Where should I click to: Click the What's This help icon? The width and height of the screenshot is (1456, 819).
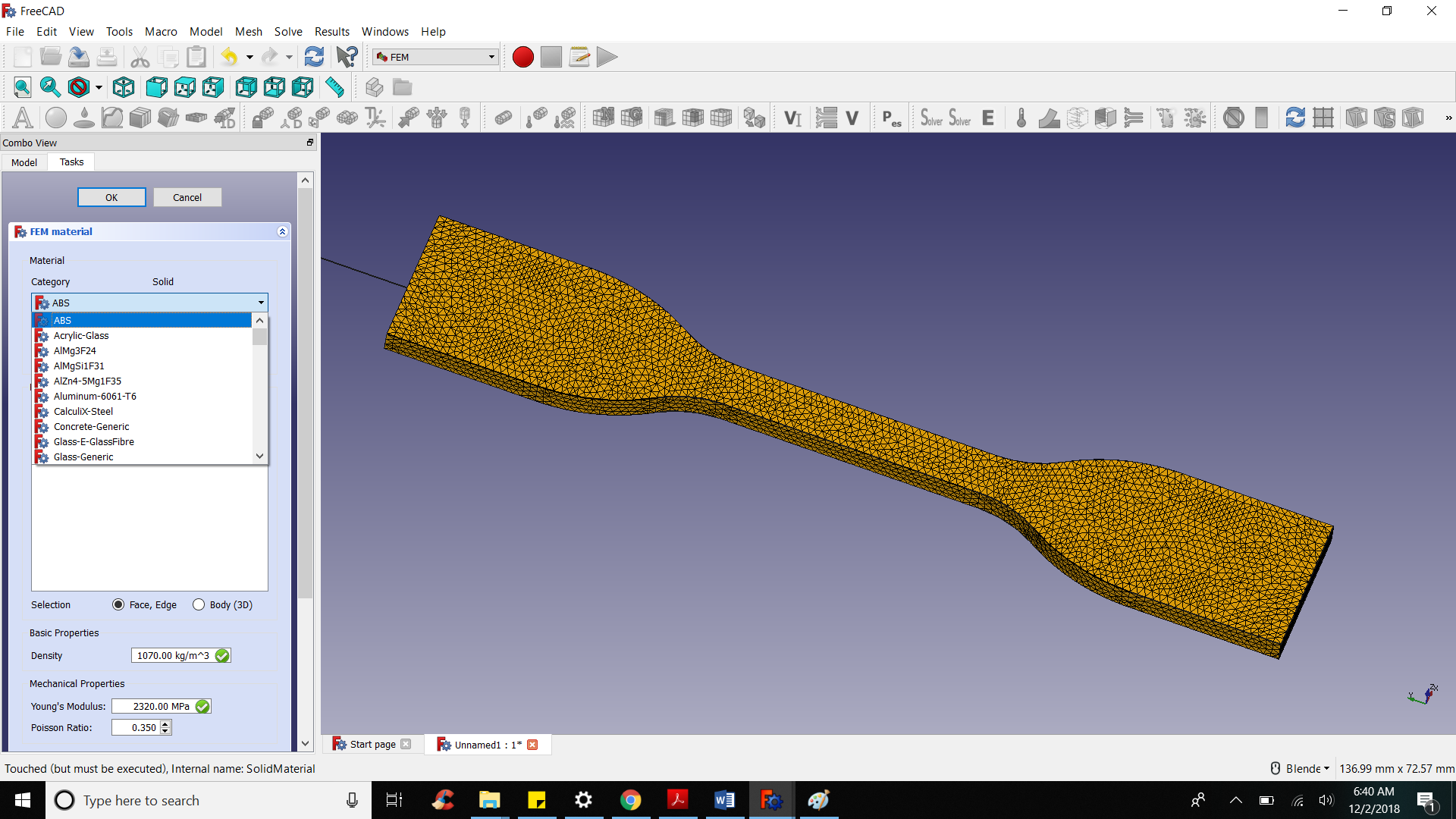pos(347,57)
